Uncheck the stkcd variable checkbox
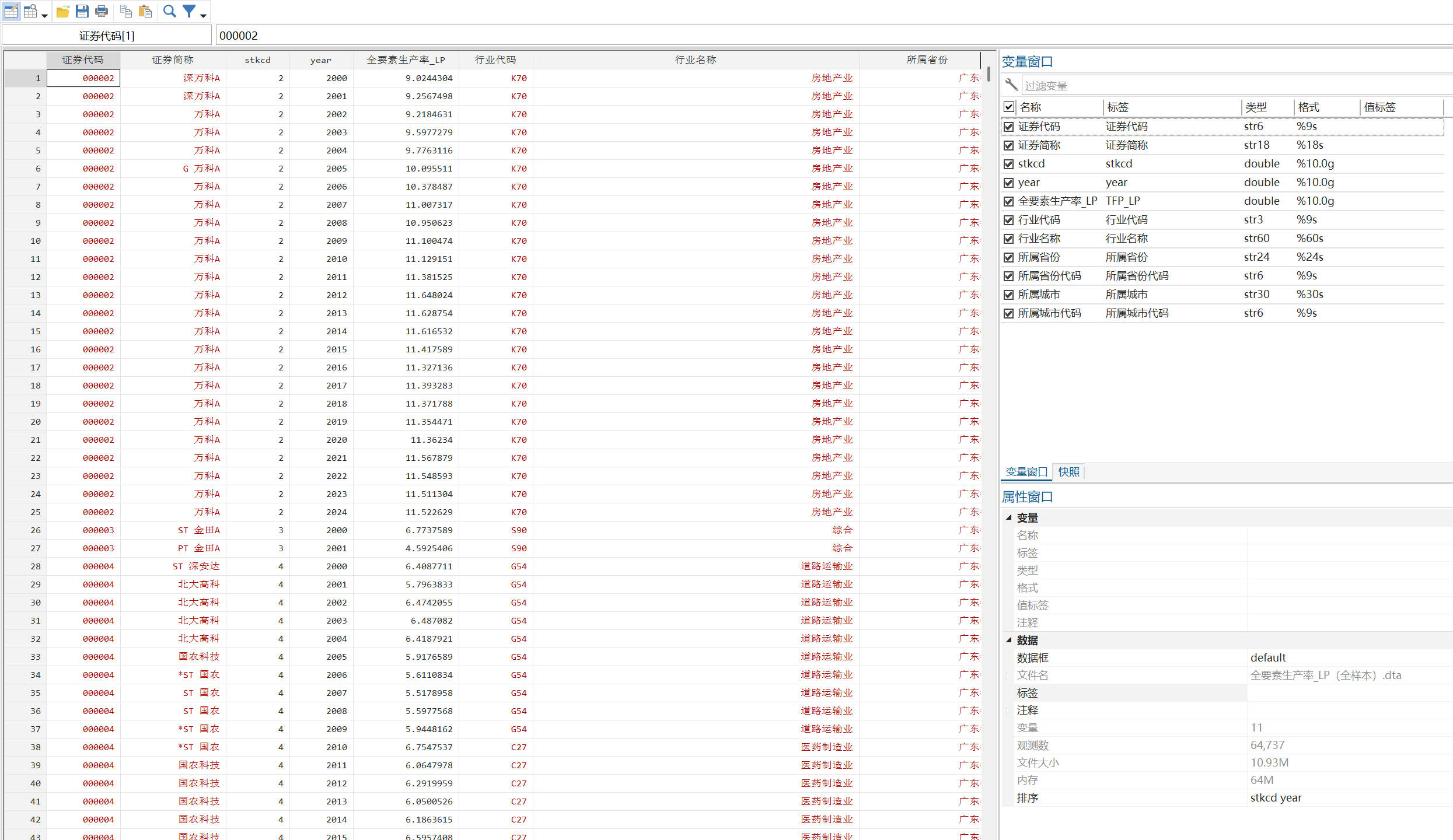This screenshot has height=840, width=1453. [1008, 164]
